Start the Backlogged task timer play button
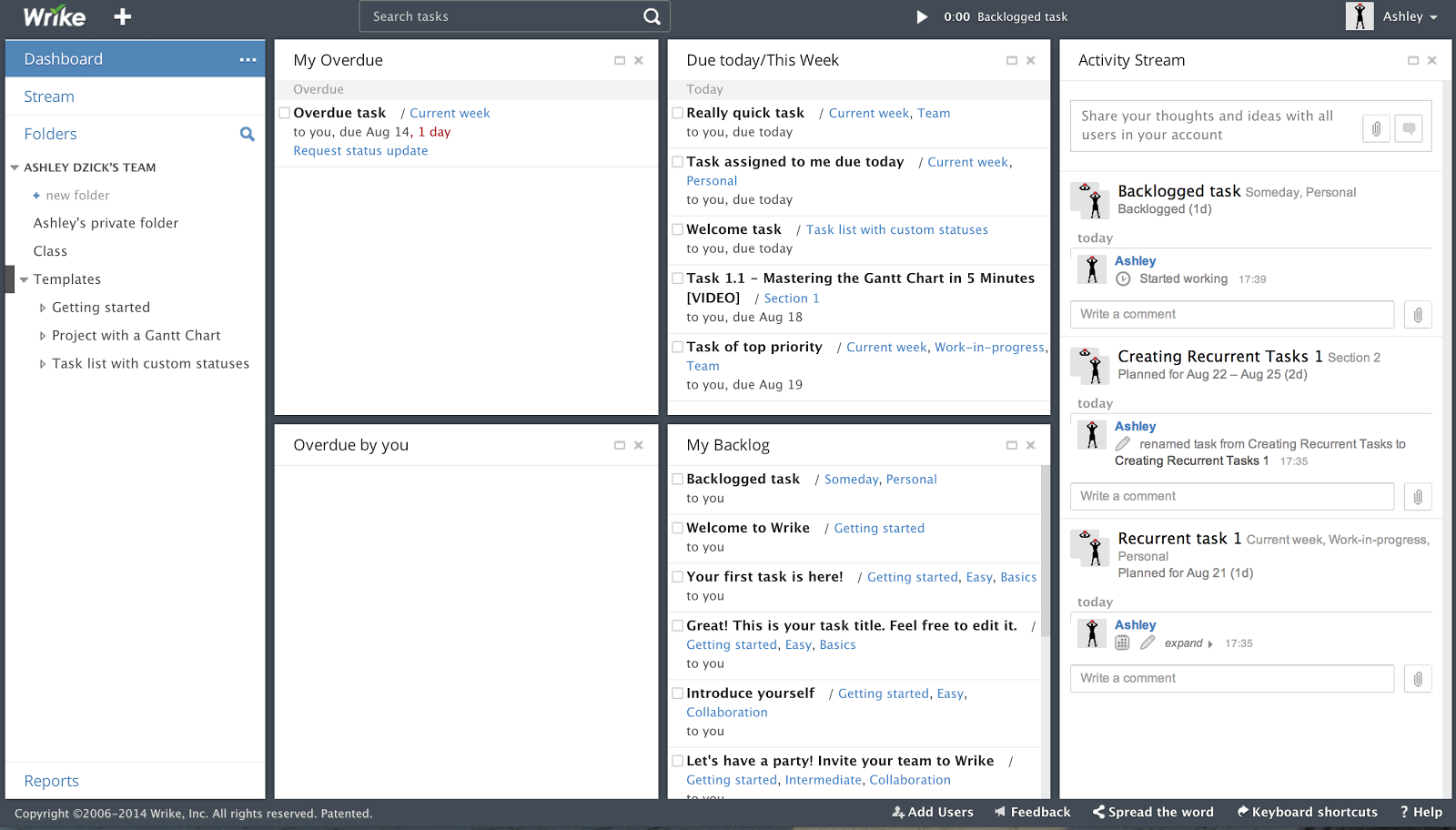Viewport: 1456px width, 830px height. (922, 16)
